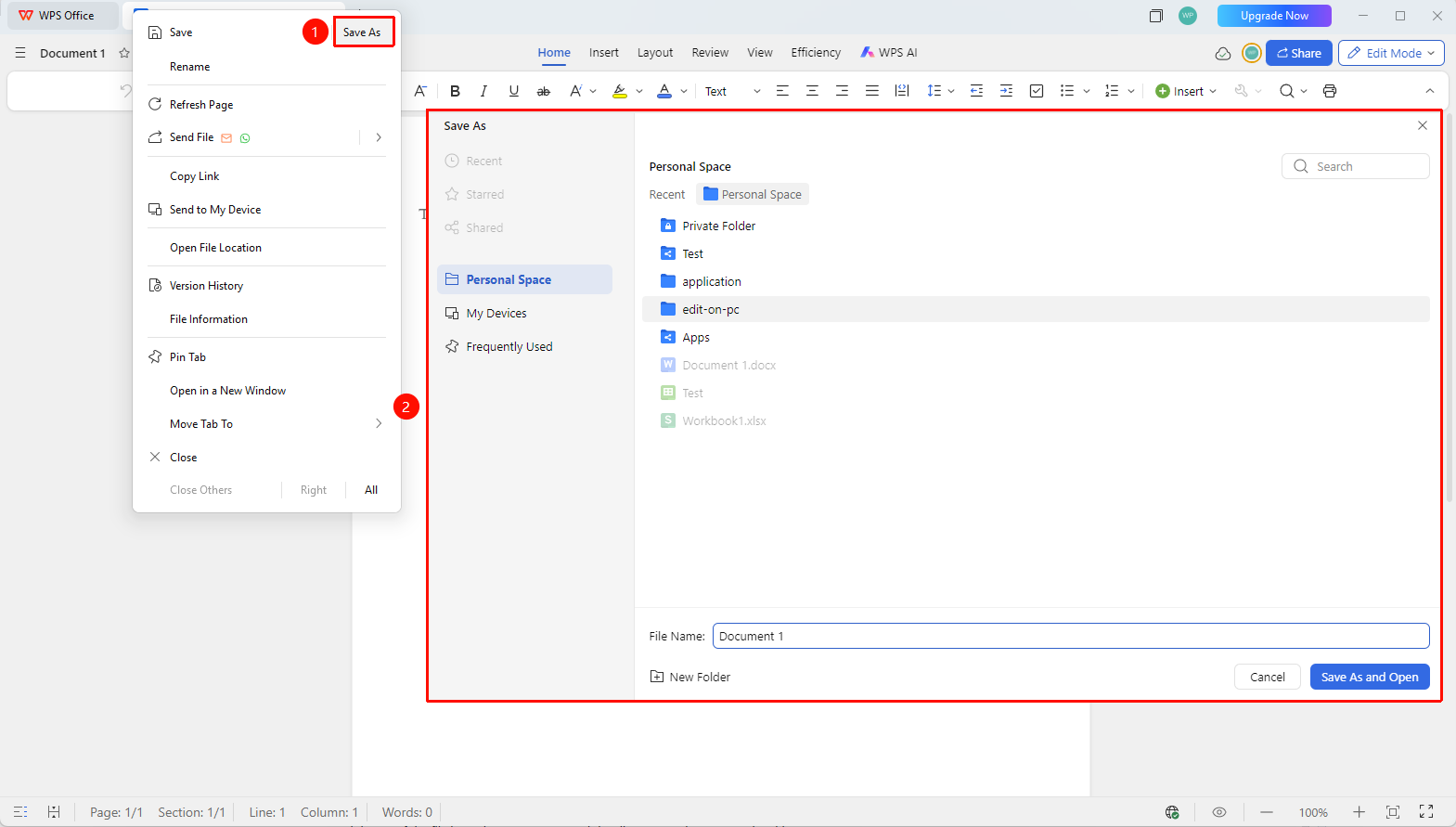
Task: Align text left
Action: (782, 91)
